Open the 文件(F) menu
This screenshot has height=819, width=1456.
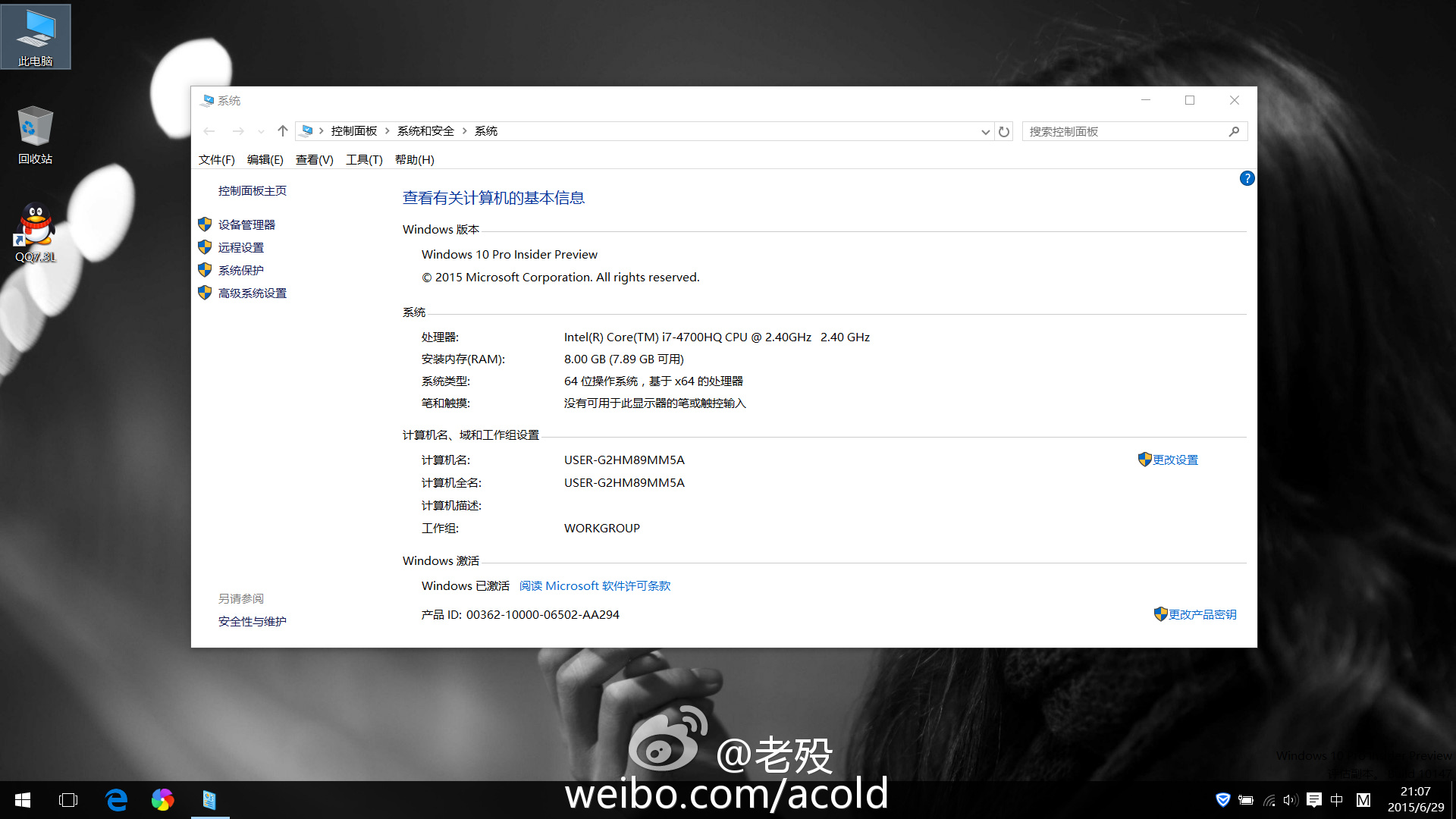point(217,160)
